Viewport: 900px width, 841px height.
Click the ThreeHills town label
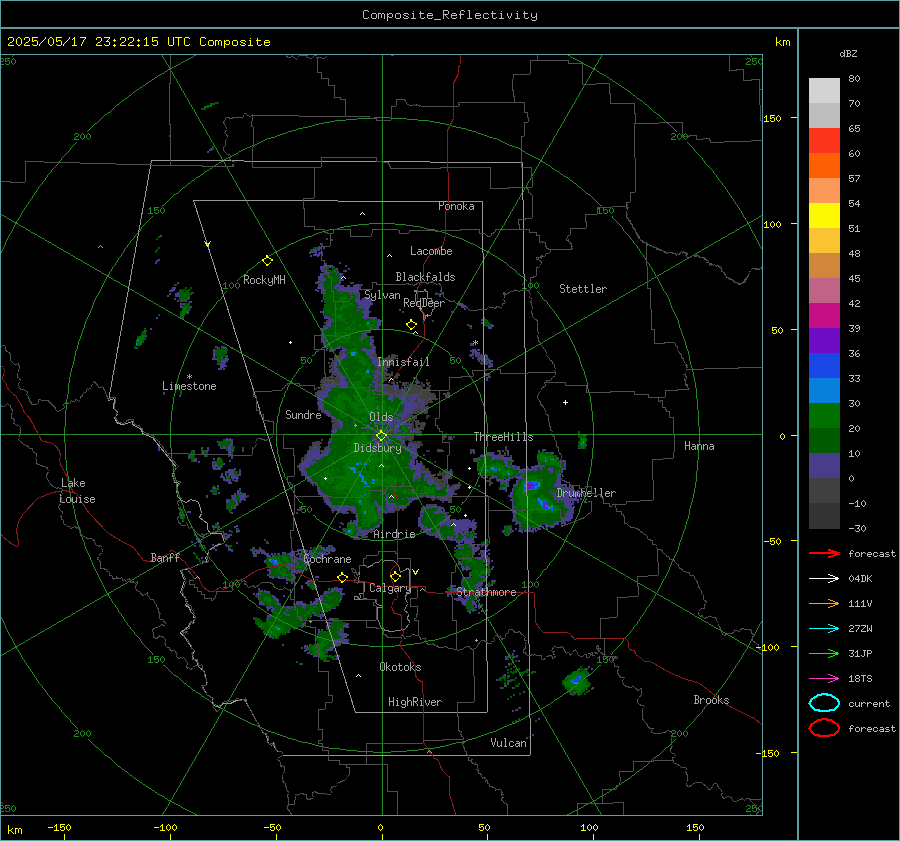(503, 437)
